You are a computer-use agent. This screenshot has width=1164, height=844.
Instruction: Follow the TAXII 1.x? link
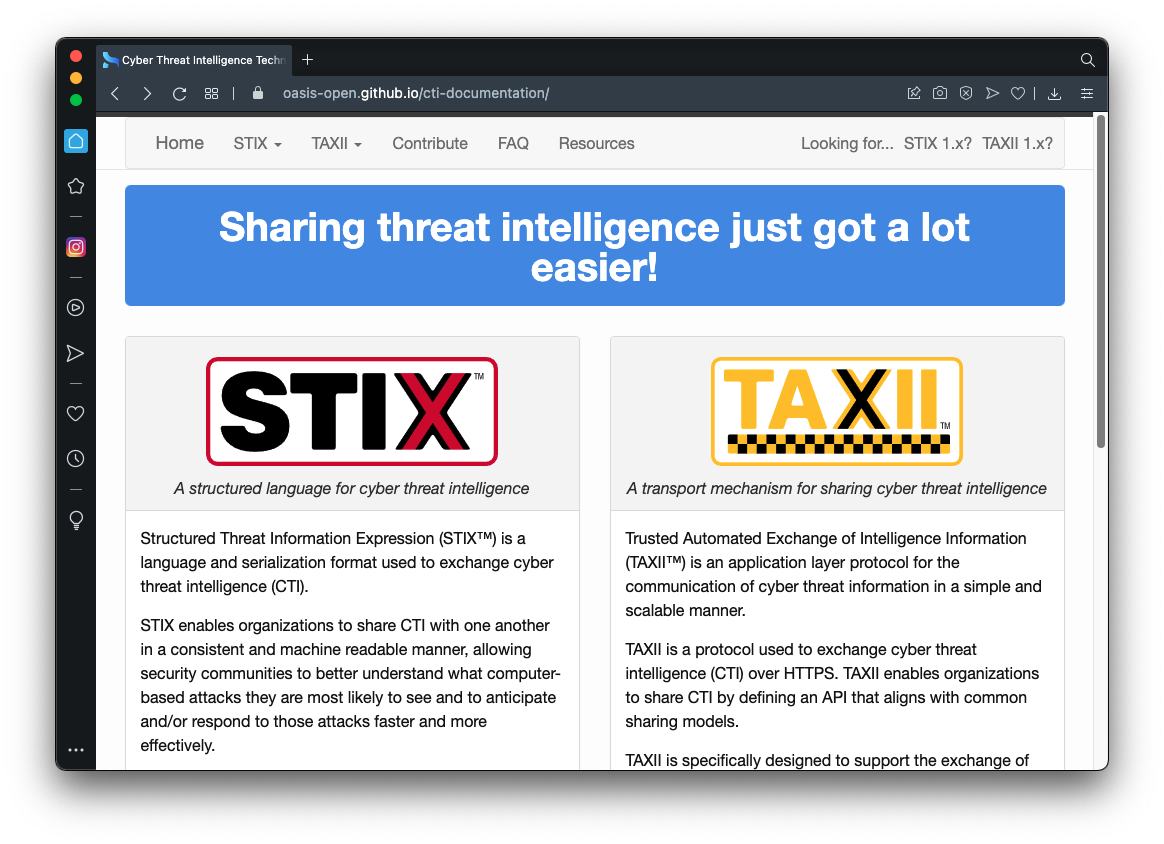pyautogui.click(x=1018, y=143)
